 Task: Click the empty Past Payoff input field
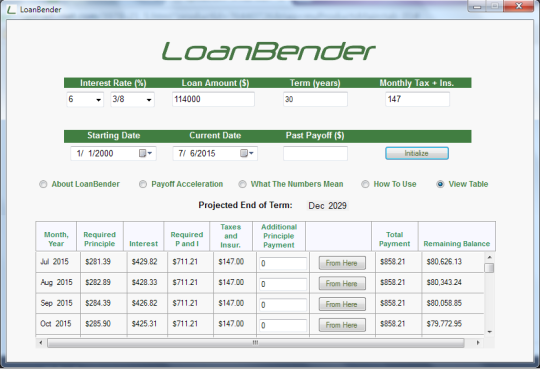click(x=315, y=153)
